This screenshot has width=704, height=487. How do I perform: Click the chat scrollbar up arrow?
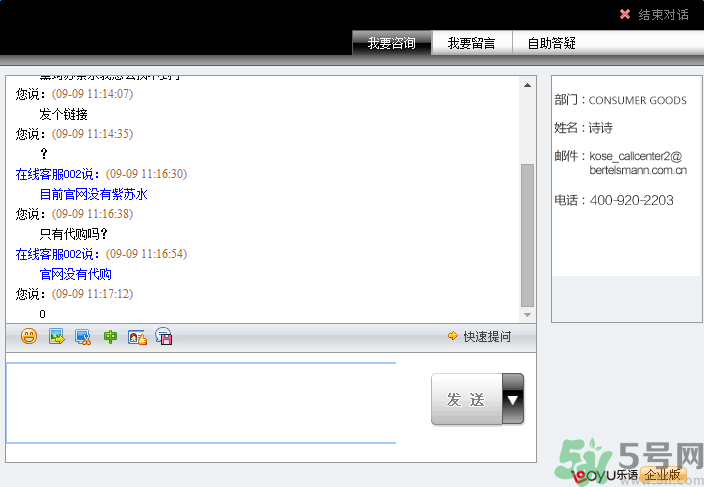528,86
